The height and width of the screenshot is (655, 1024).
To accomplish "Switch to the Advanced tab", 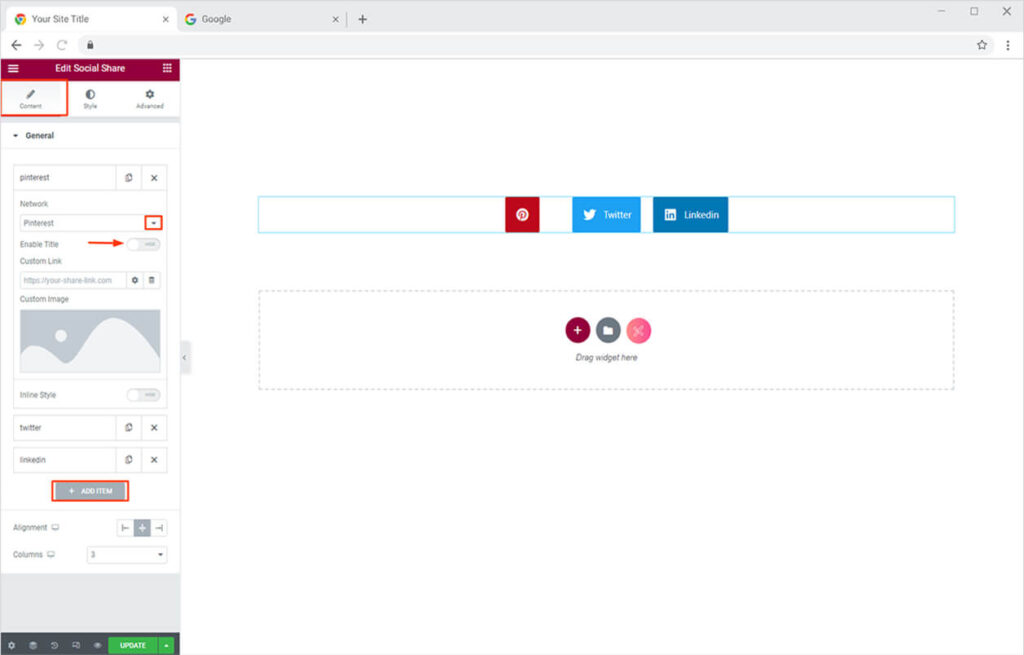I will (150, 98).
